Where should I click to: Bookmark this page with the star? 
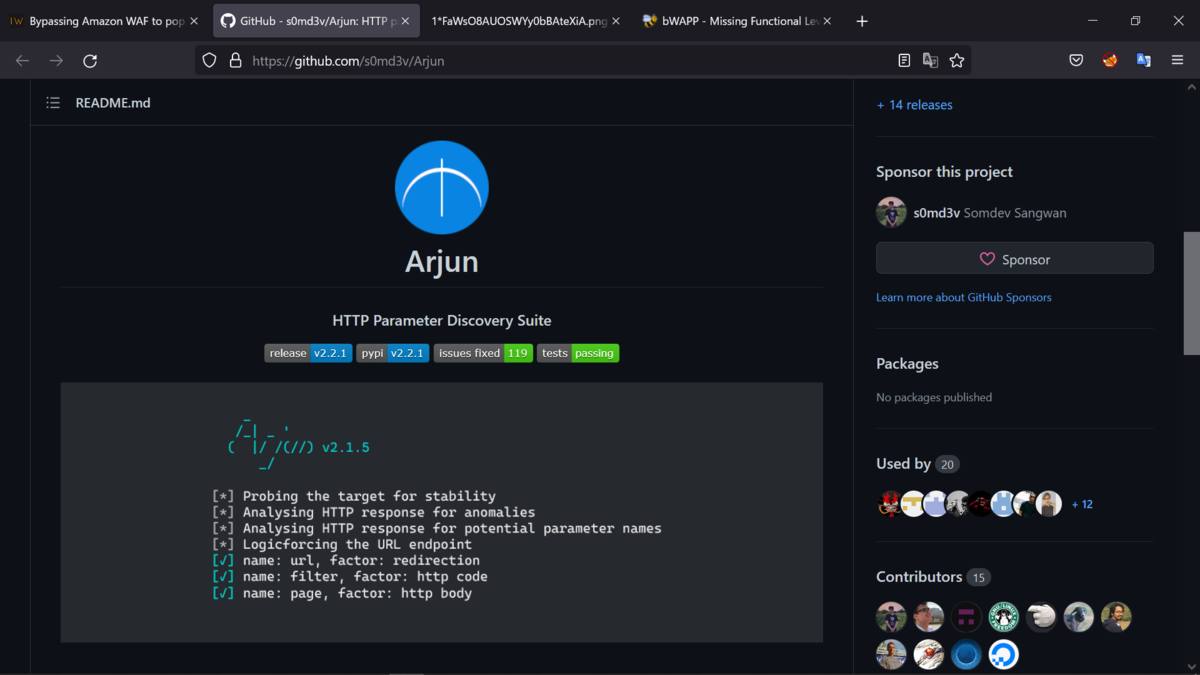point(957,60)
